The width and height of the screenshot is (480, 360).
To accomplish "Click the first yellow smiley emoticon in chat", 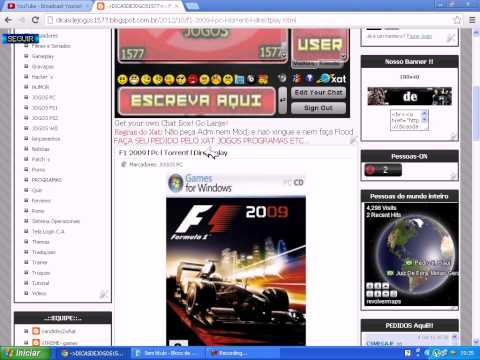I will 123,79.
